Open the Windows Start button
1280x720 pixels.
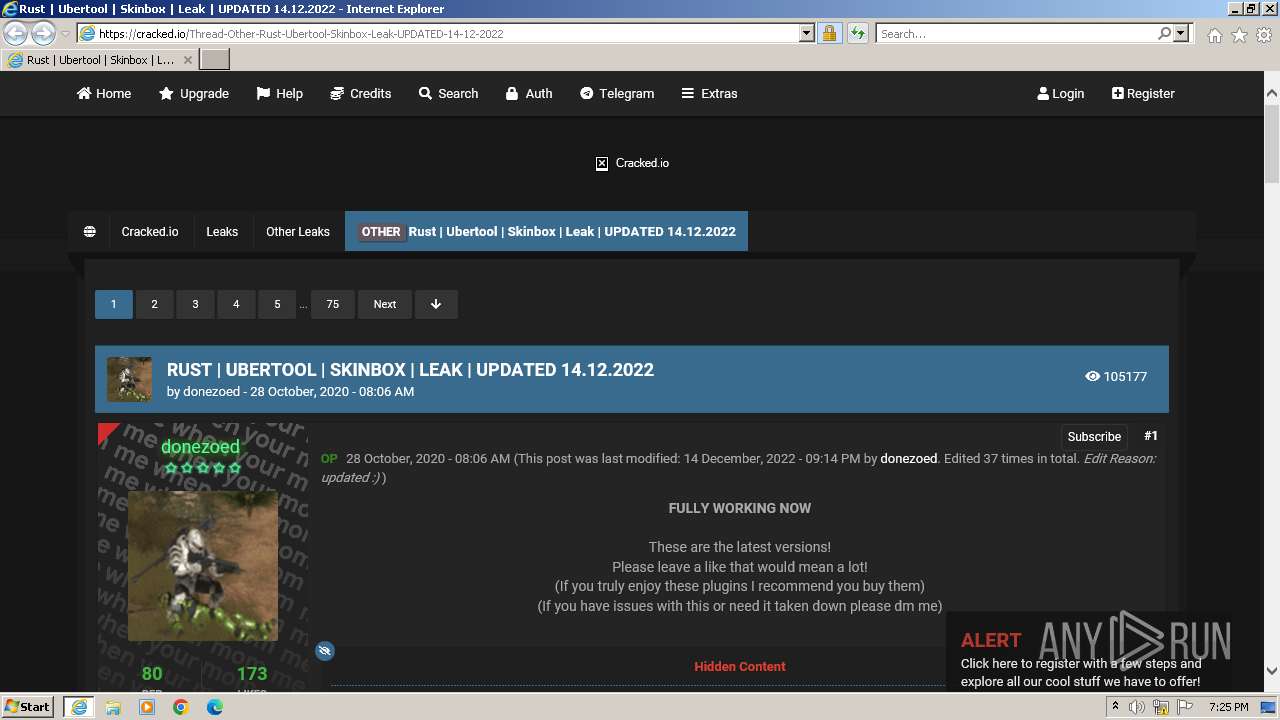pyautogui.click(x=28, y=707)
